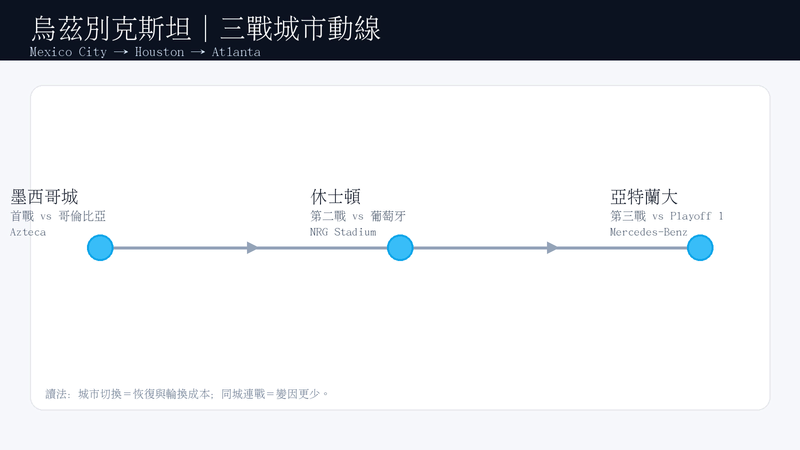
Task: Select the 亞特蘭大 city label
Action: [x=644, y=197]
